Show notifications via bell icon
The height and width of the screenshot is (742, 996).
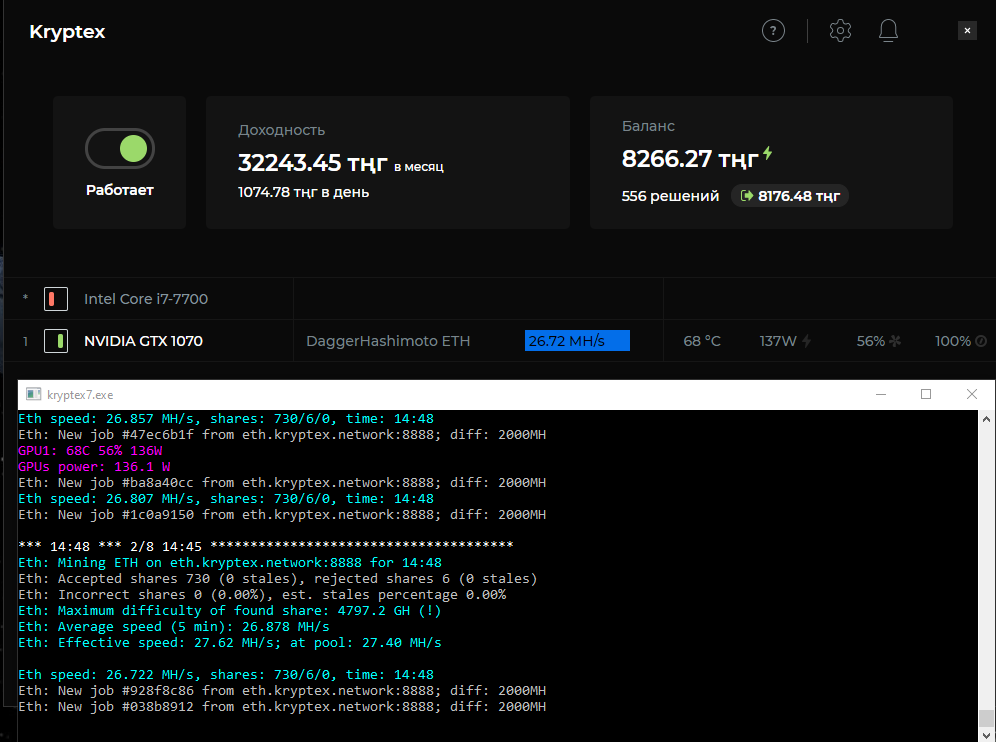pos(888,31)
